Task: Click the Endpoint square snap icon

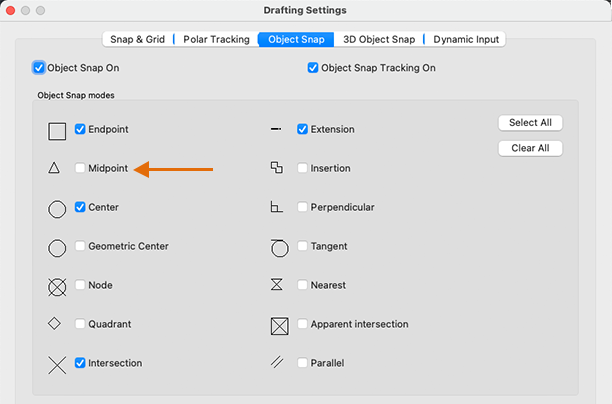Action: coord(57,130)
